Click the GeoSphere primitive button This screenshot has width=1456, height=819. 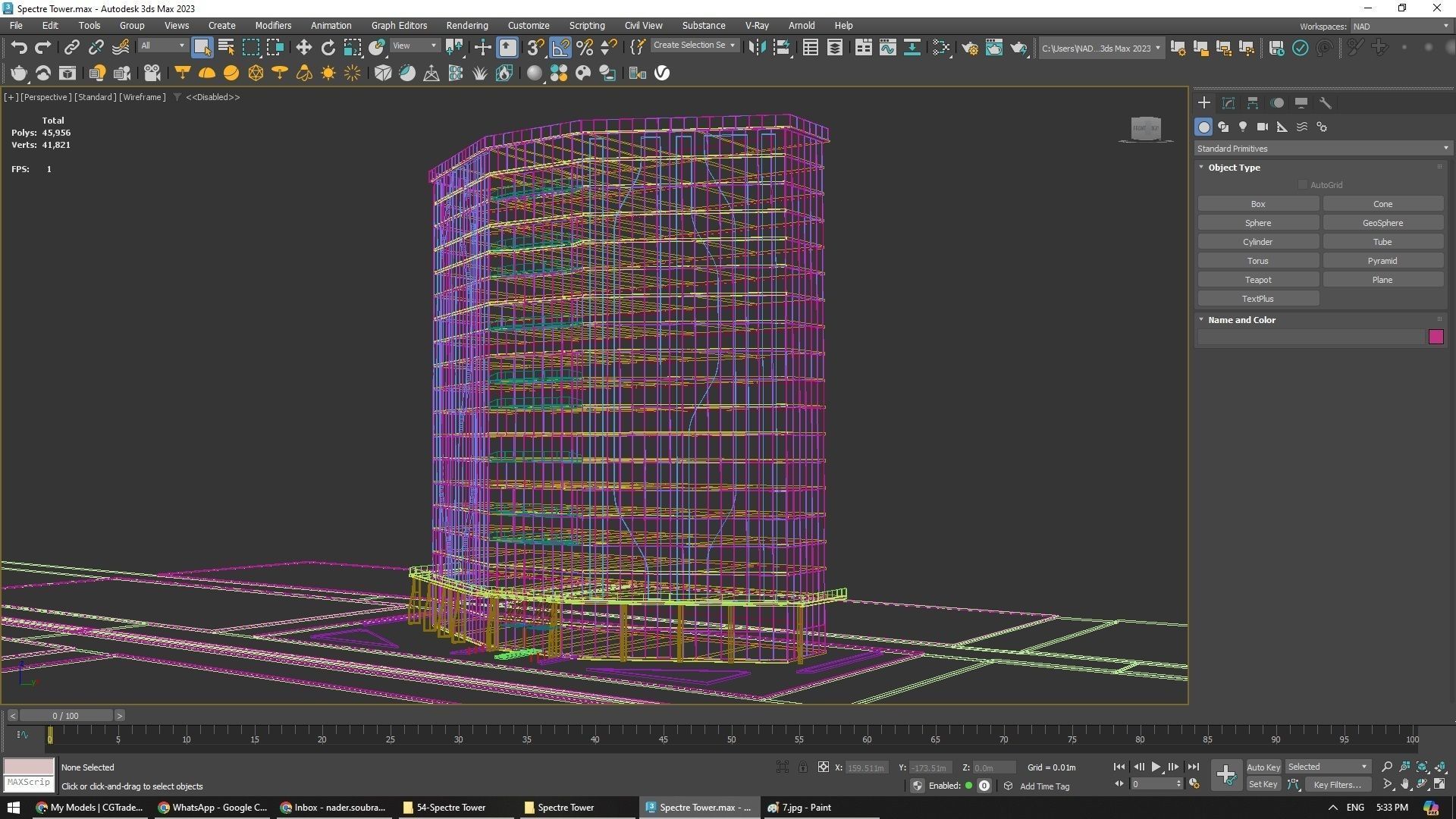1382,223
